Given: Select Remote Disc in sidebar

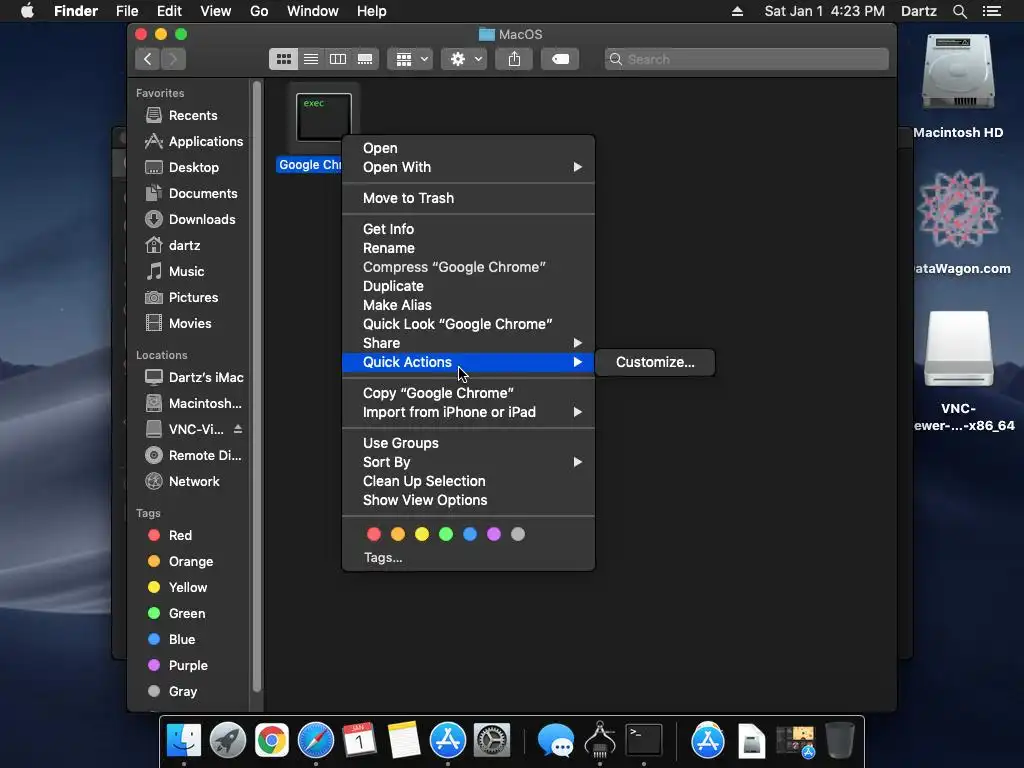Looking at the screenshot, I should click(193, 455).
